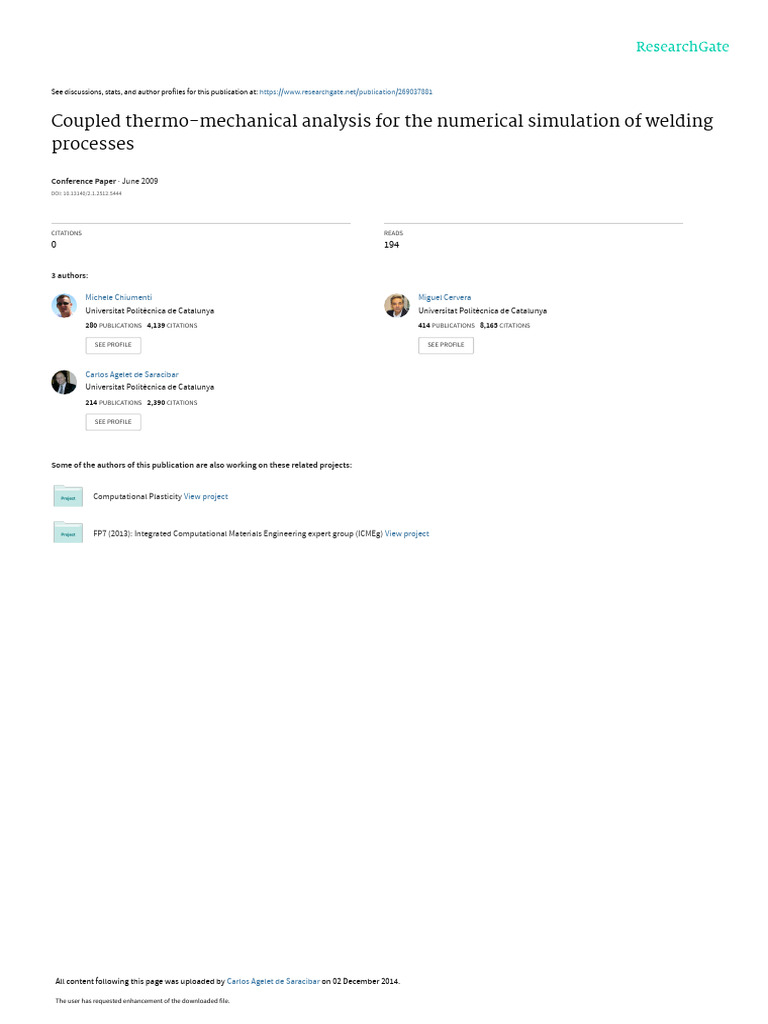The image size is (768, 1024).
Task: Click uploader Carlos Agelet de Saracibar footer link
Action: click(273, 981)
